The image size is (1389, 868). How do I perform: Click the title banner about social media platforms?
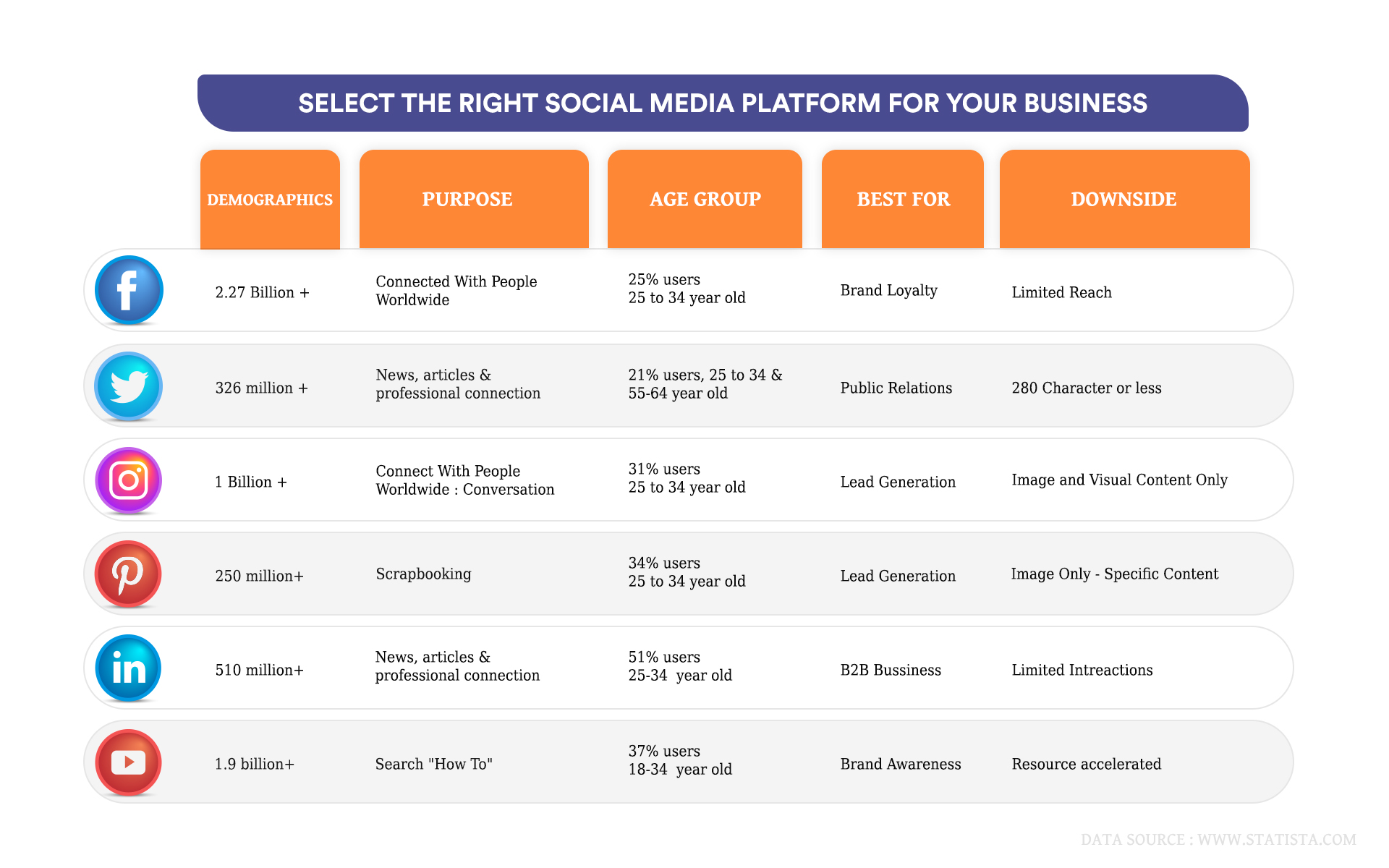[723, 103]
